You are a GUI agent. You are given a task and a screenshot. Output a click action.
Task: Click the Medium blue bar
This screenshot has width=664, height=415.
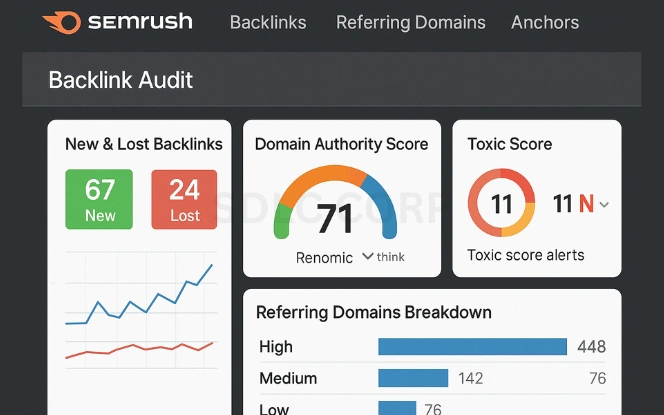(x=413, y=378)
